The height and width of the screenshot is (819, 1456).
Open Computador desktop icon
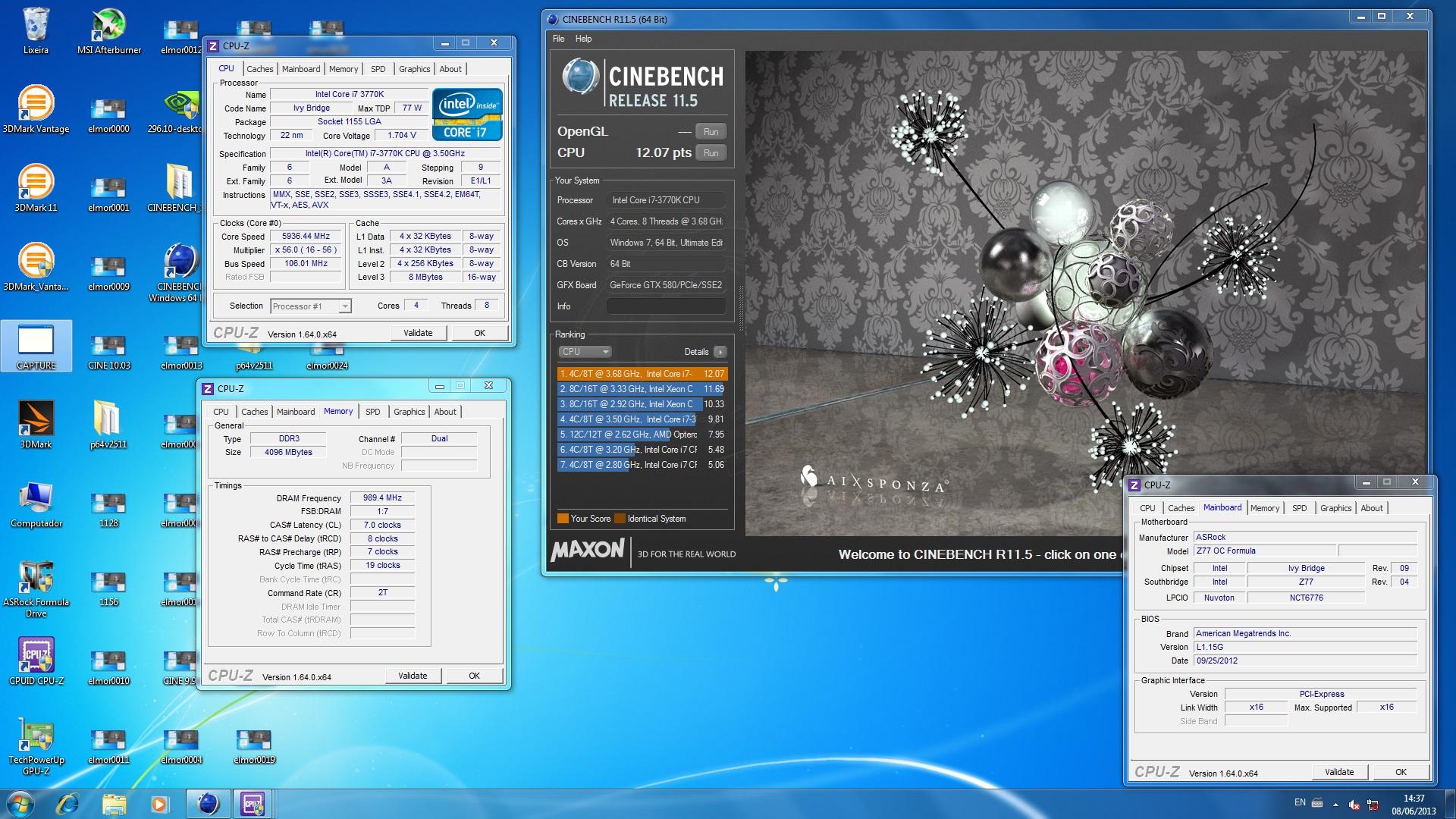[x=36, y=504]
